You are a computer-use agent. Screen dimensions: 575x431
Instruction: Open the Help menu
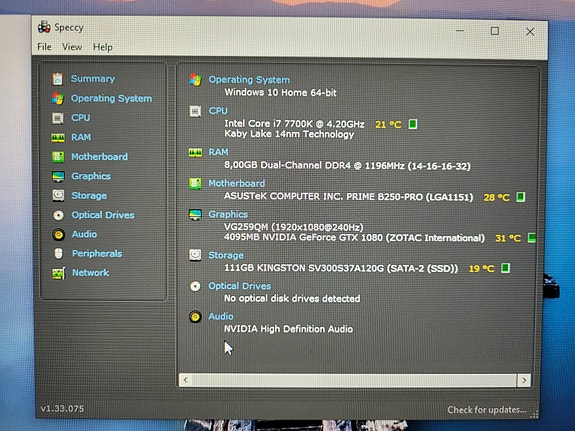point(103,47)
